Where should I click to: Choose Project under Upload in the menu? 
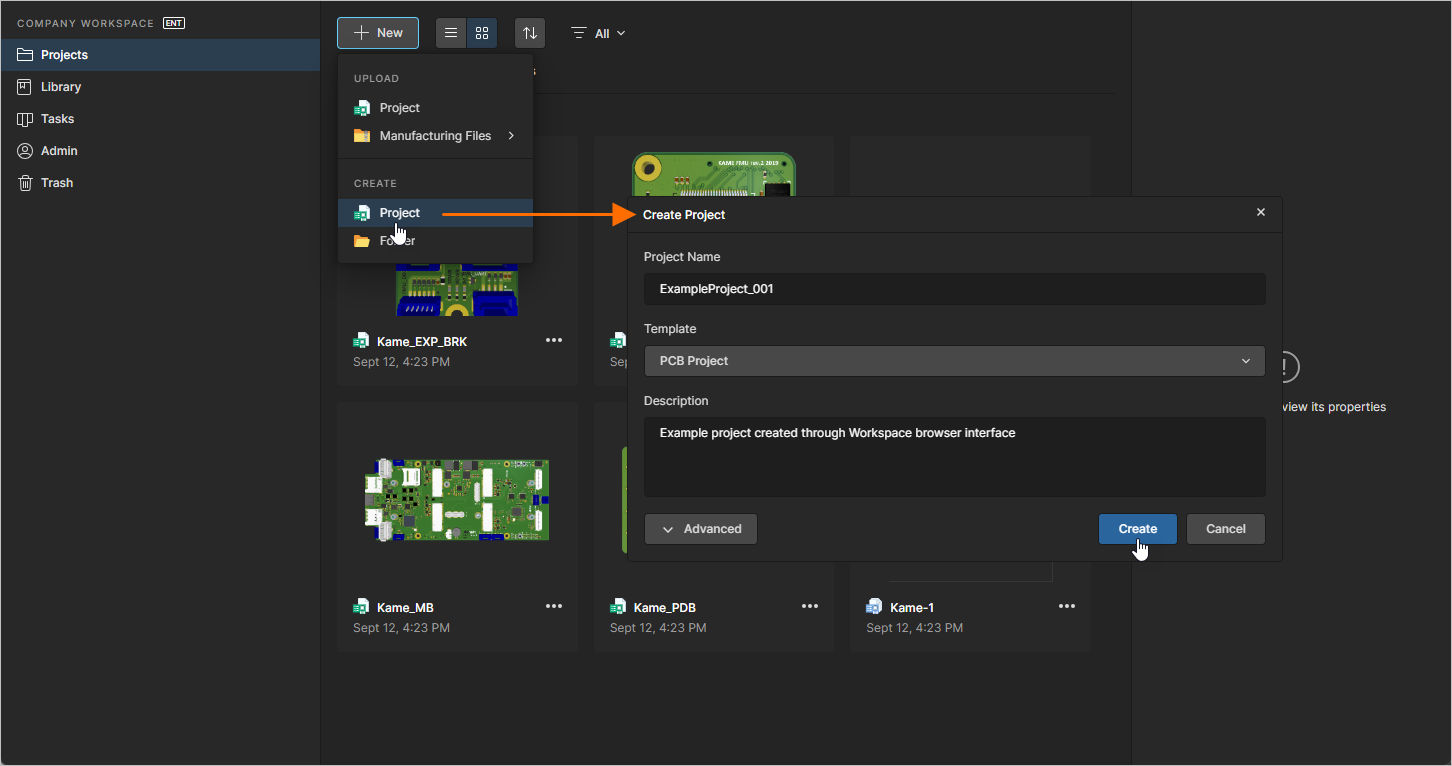[x=399, y=107]
